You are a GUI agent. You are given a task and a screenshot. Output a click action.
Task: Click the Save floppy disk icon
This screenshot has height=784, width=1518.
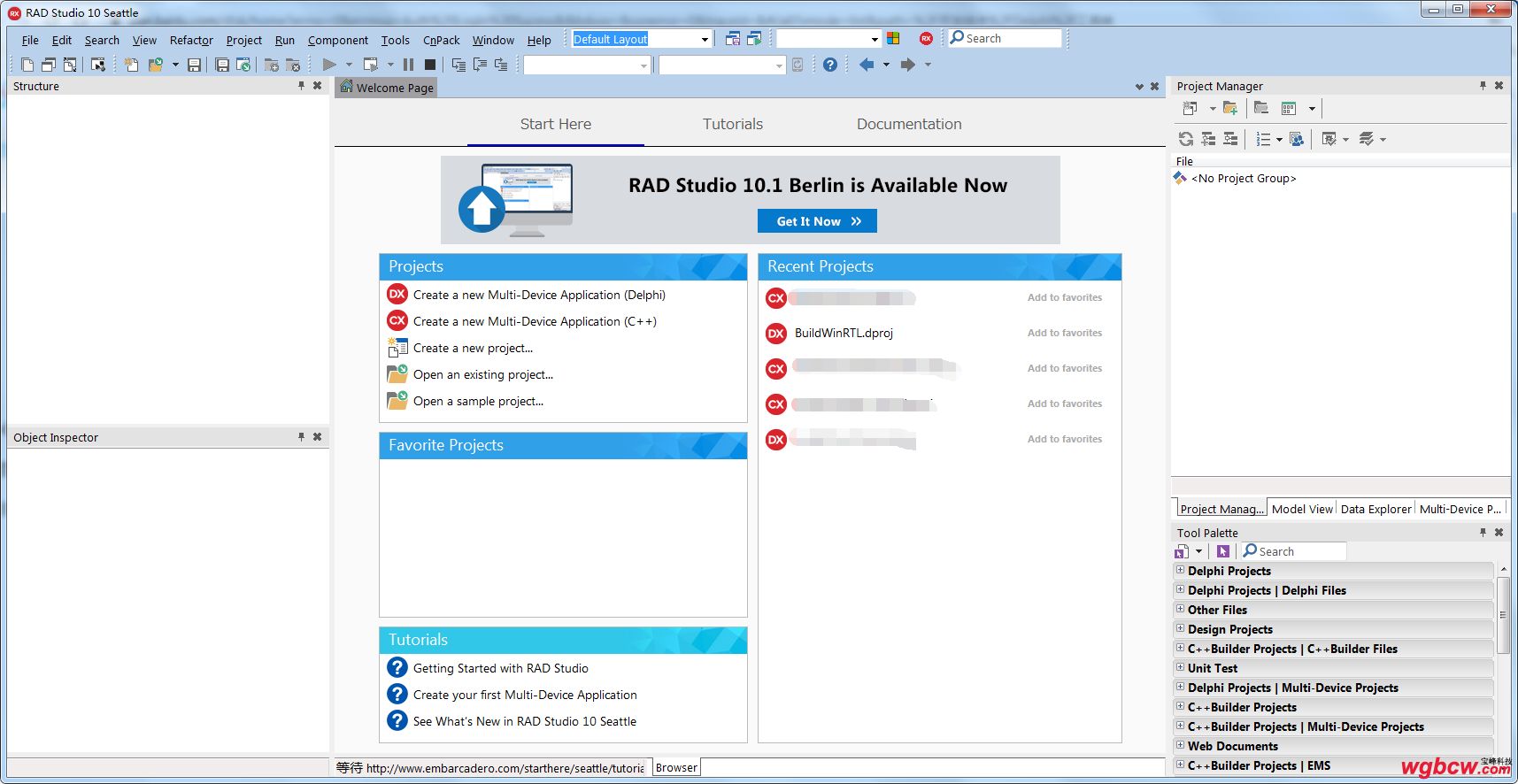click(194, 65)
